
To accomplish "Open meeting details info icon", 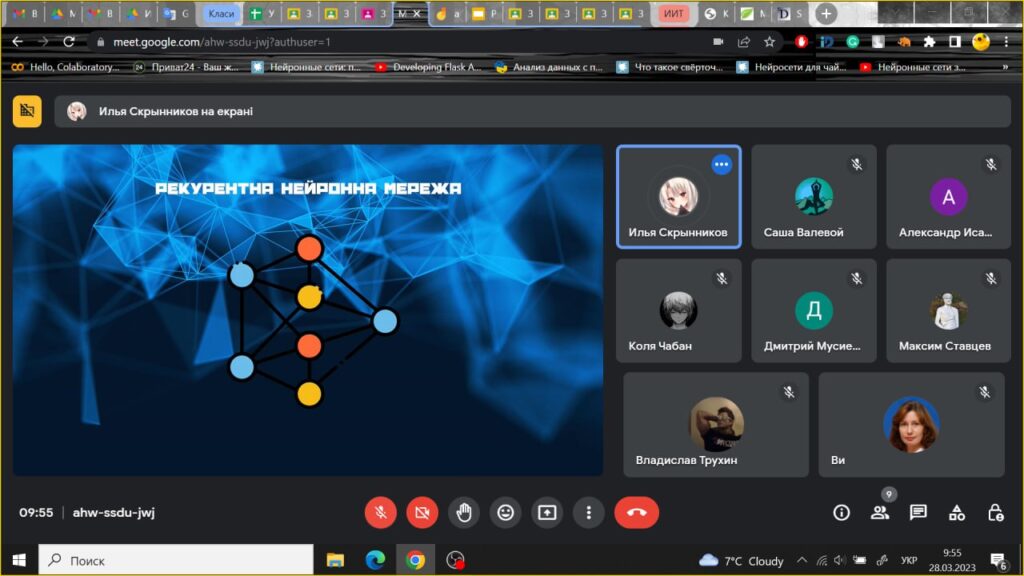I will [841, 512].
